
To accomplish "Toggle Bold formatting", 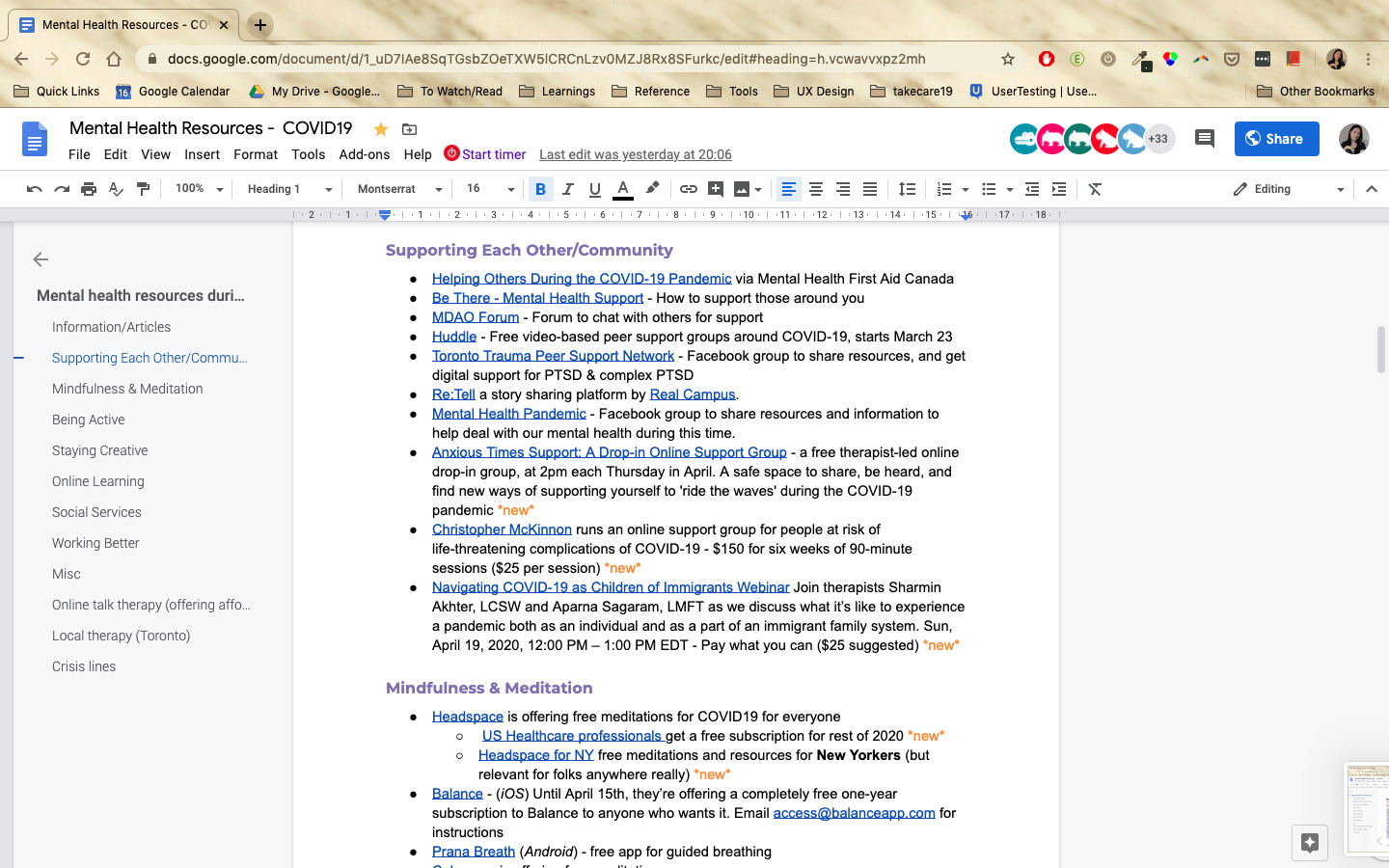I will click(x=540, y=189).
